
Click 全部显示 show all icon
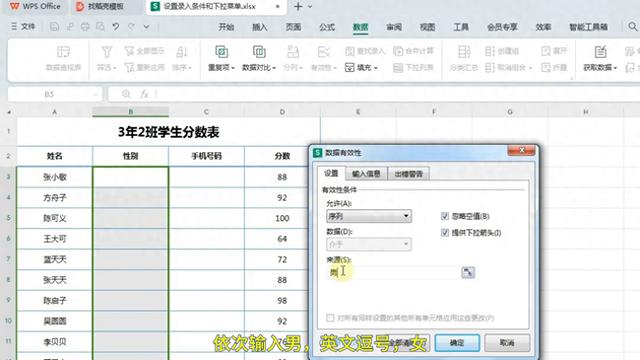pos(129,51)
